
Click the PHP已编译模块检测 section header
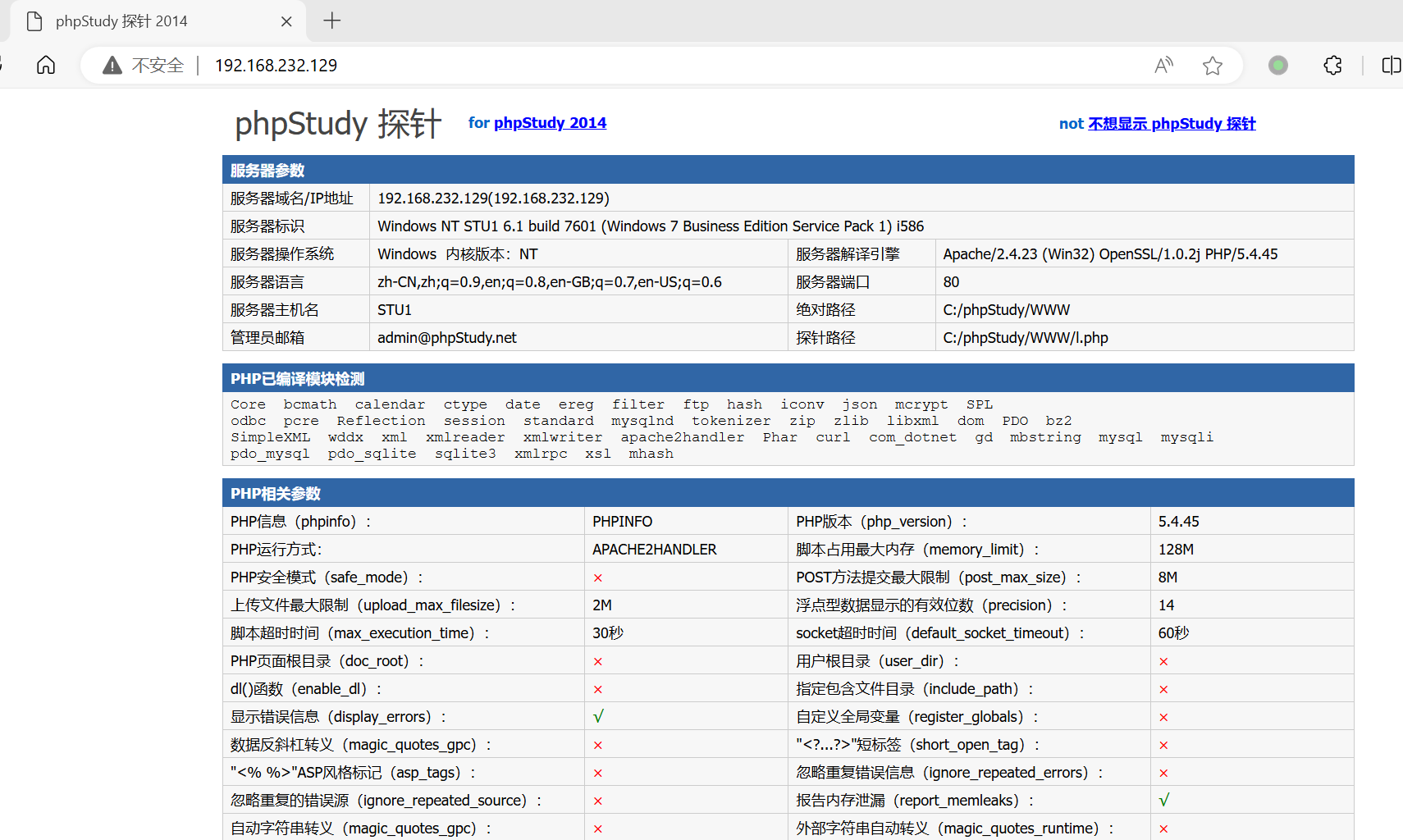pos(788,378)
